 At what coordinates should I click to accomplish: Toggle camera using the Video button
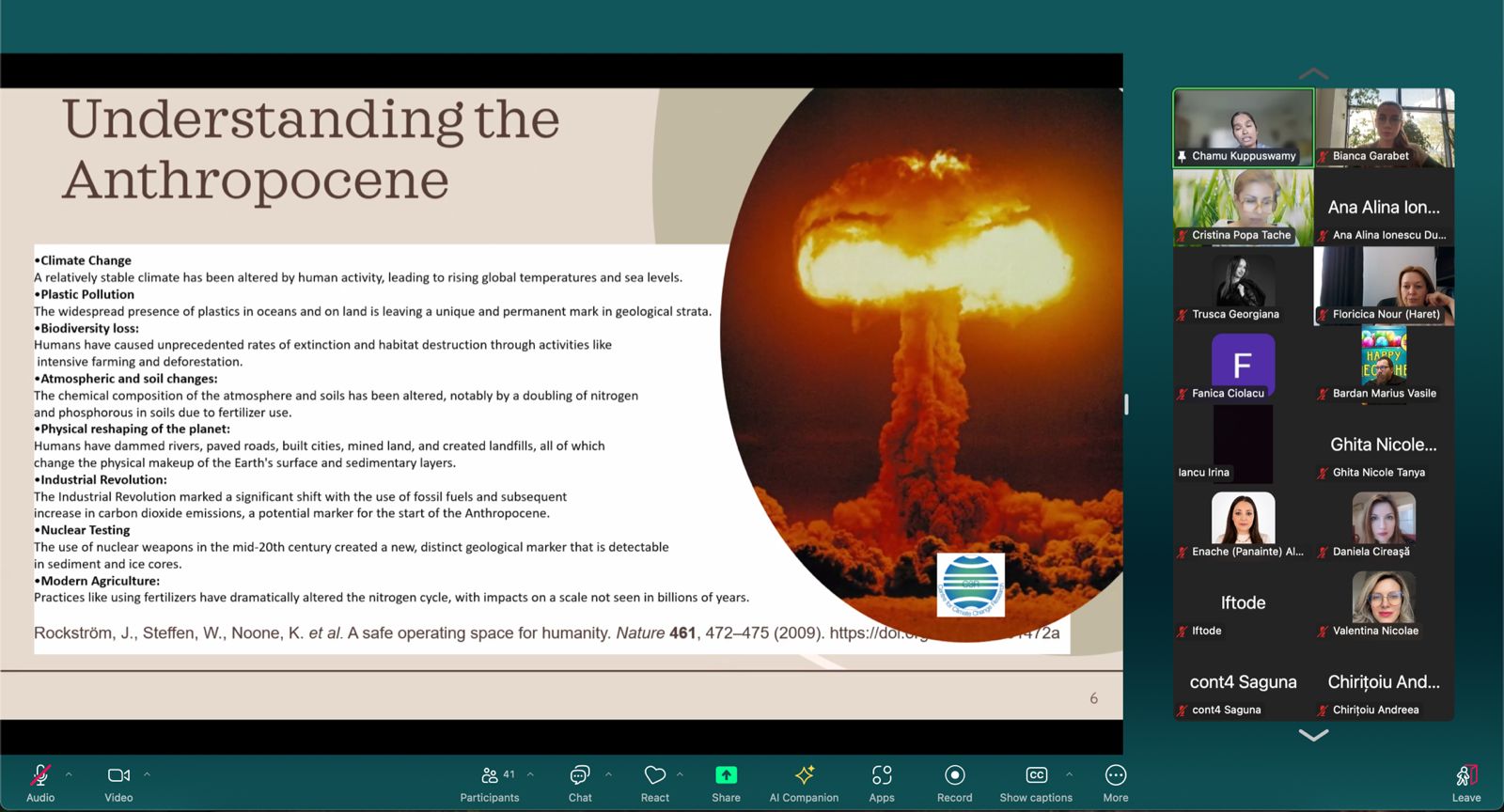[118, 782]
